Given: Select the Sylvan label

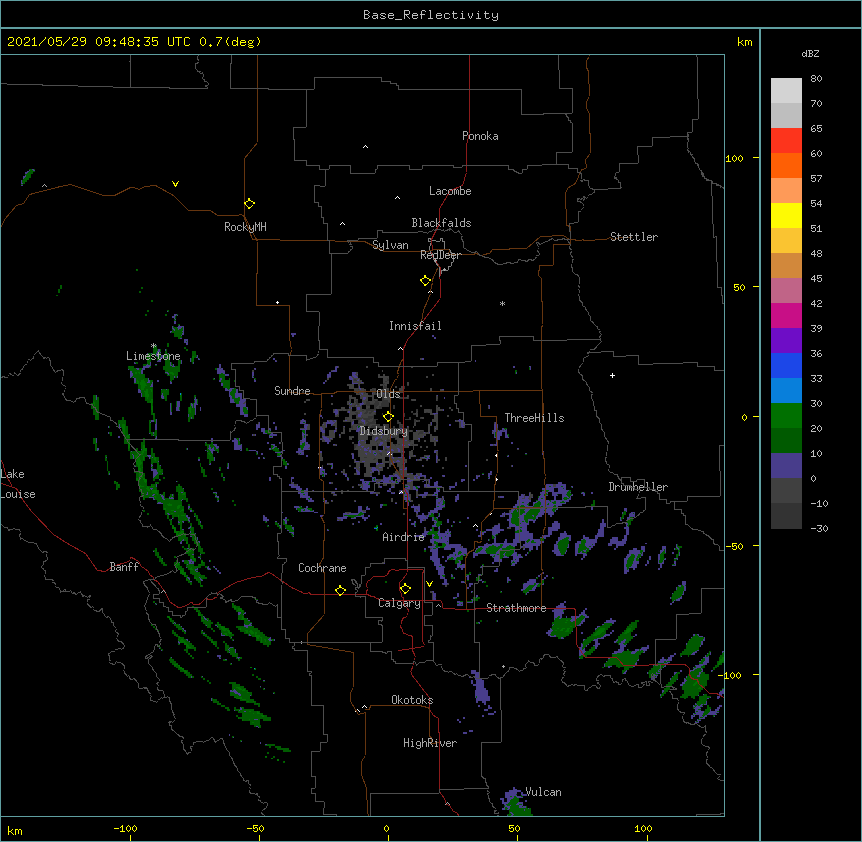Looking at the screenshot, I should 390,245.
